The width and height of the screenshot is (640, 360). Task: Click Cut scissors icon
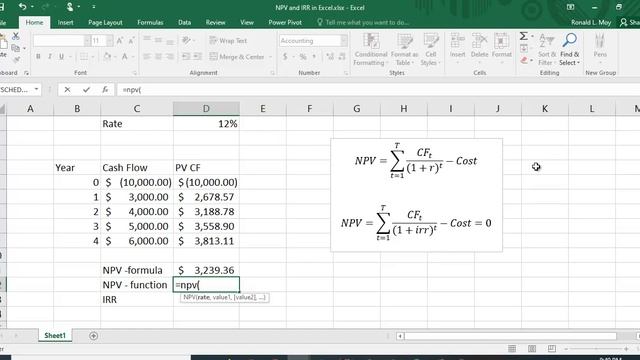coord(16,36)
